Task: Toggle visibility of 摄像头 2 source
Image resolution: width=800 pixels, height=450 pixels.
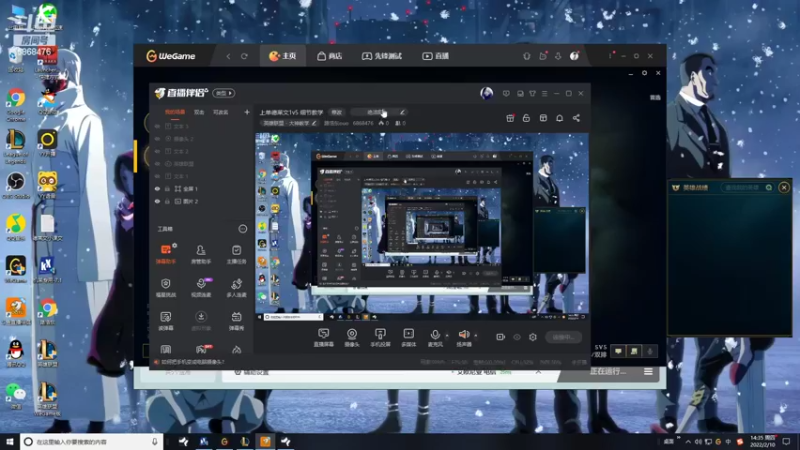Action: coord(157,139)
